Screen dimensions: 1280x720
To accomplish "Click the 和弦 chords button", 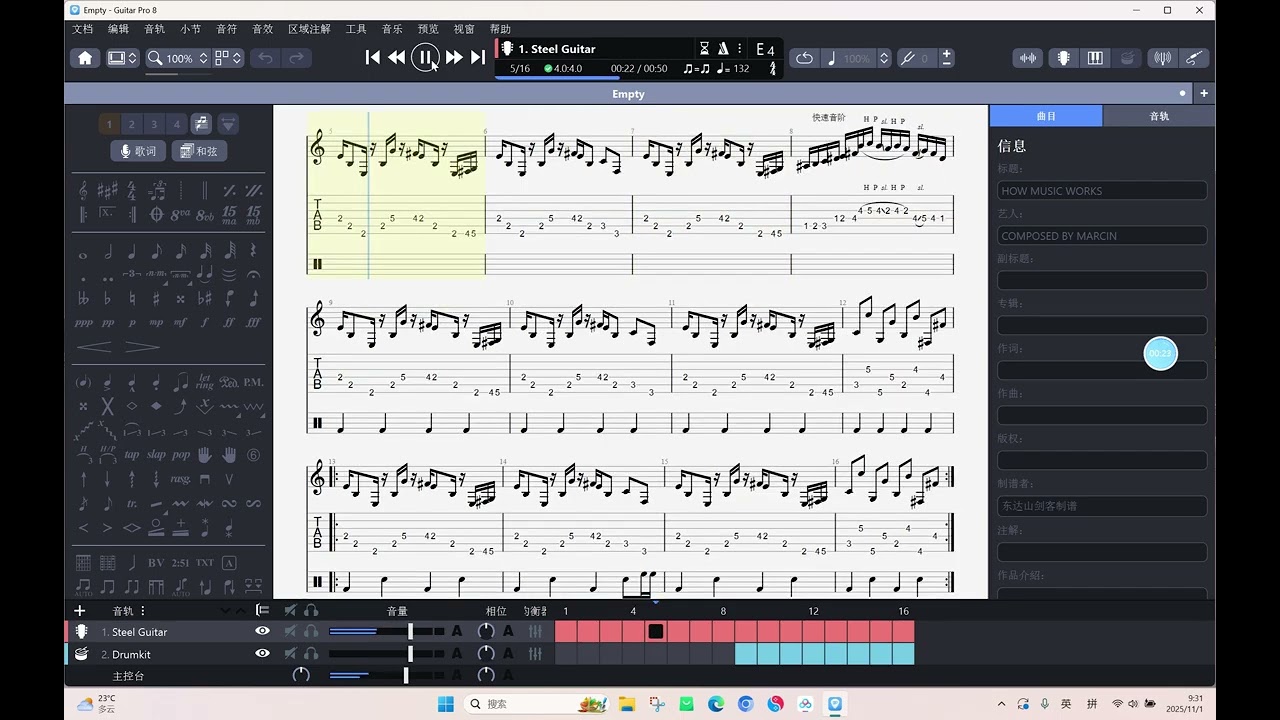I will coord(199,151).
